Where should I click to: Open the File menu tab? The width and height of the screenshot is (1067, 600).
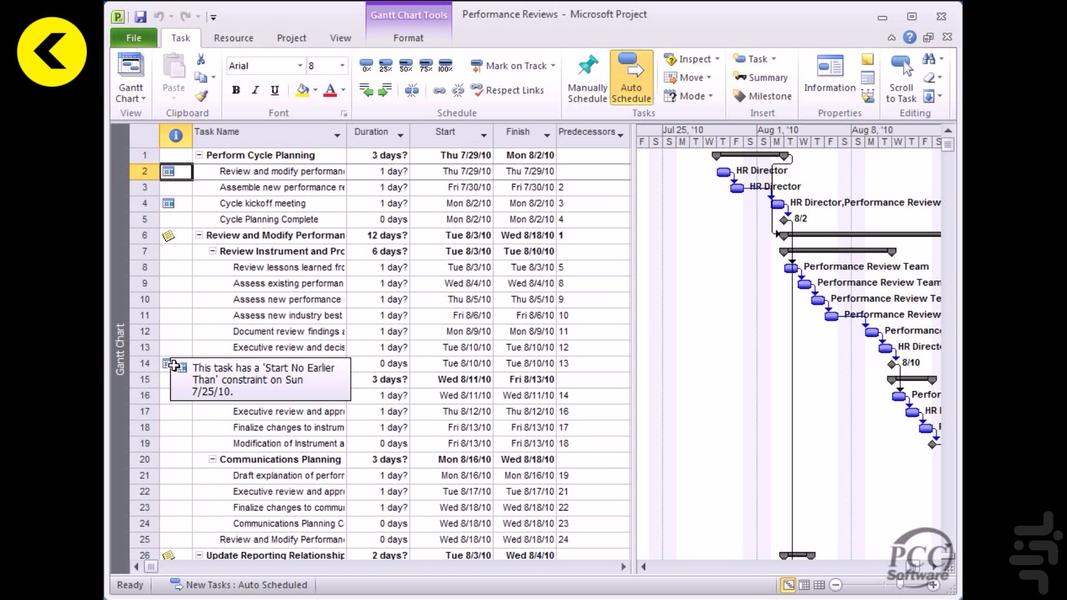pos(133,38)
